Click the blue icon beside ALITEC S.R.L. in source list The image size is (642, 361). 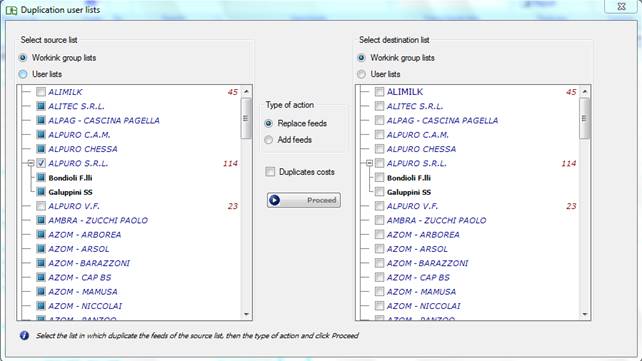[x=41, y=106]
